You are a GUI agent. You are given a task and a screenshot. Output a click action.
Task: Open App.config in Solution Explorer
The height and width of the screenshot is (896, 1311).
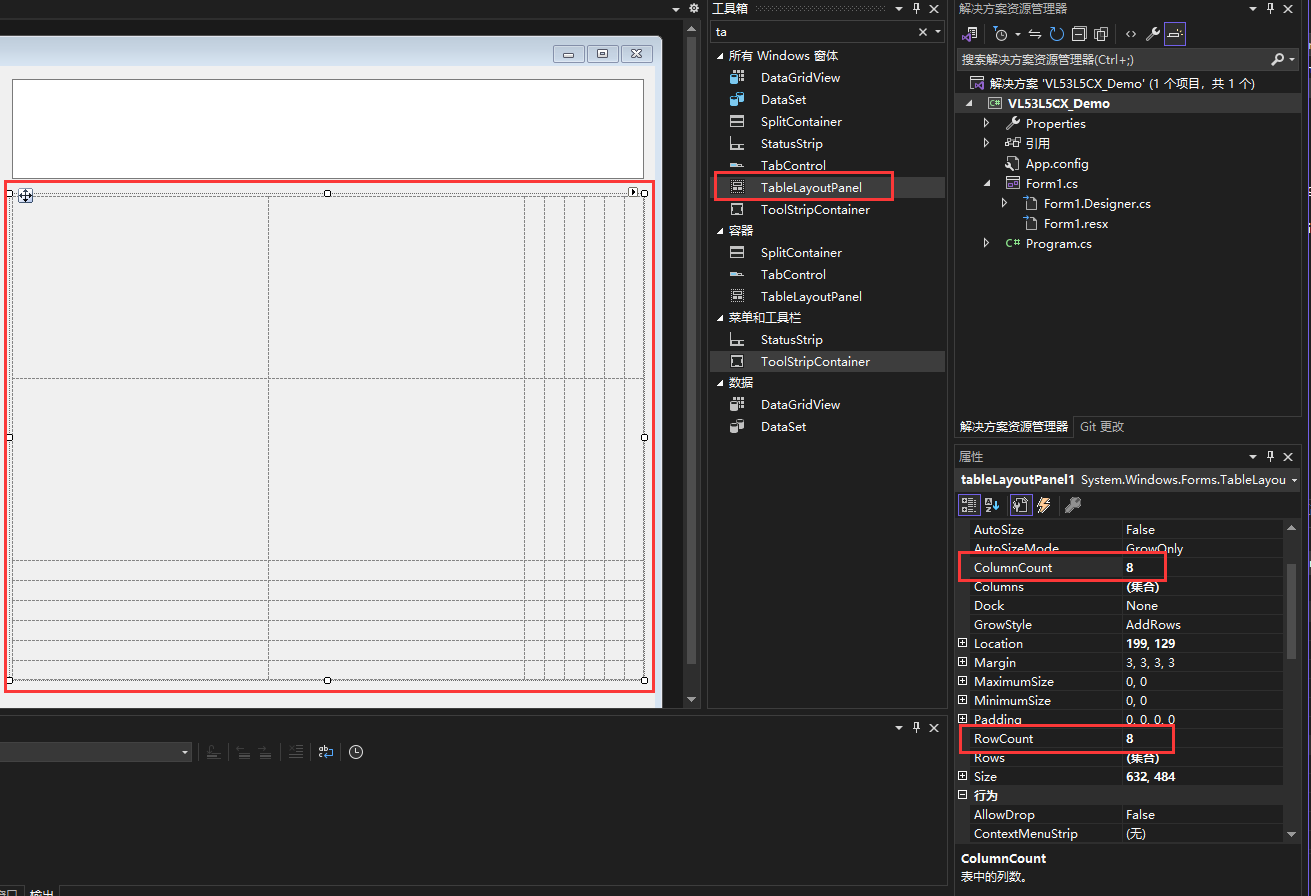tap(1057, 164)
